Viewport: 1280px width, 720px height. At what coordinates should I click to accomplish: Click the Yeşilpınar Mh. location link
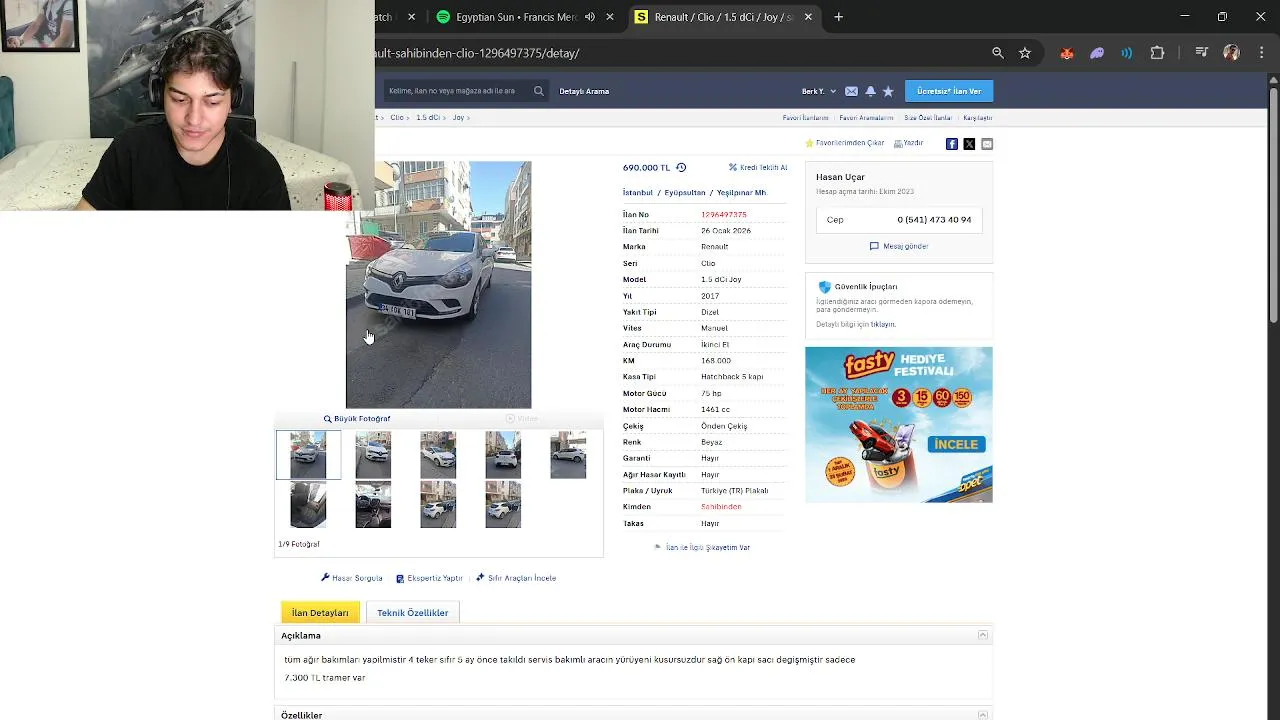pos(742,193)
